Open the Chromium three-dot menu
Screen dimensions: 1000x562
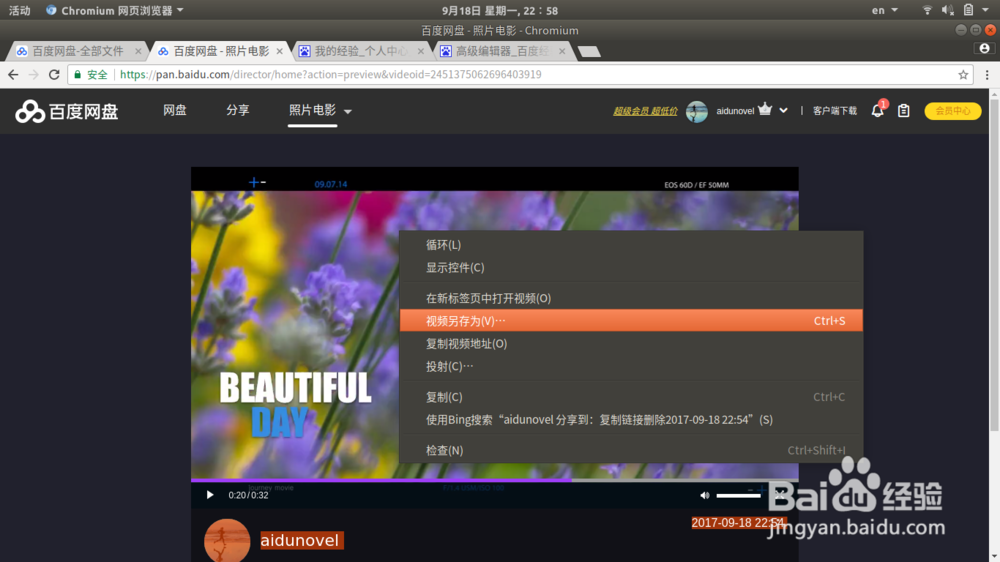pos(987,75)
